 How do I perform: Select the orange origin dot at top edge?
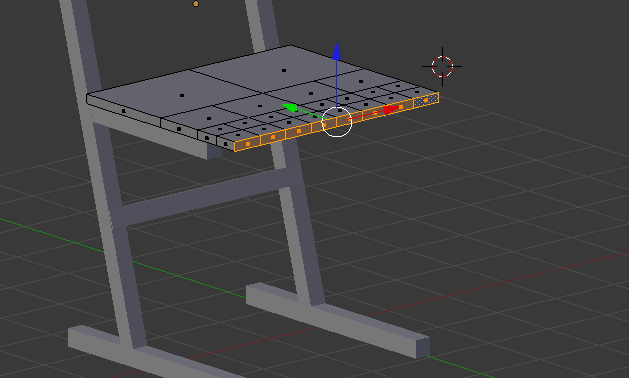point(196,4)
